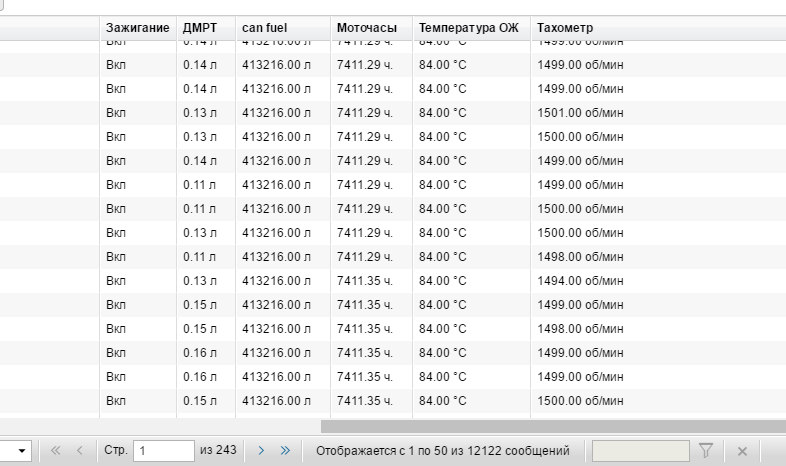Click the message count text showing 12122 сообщений

tap(442, 451)
